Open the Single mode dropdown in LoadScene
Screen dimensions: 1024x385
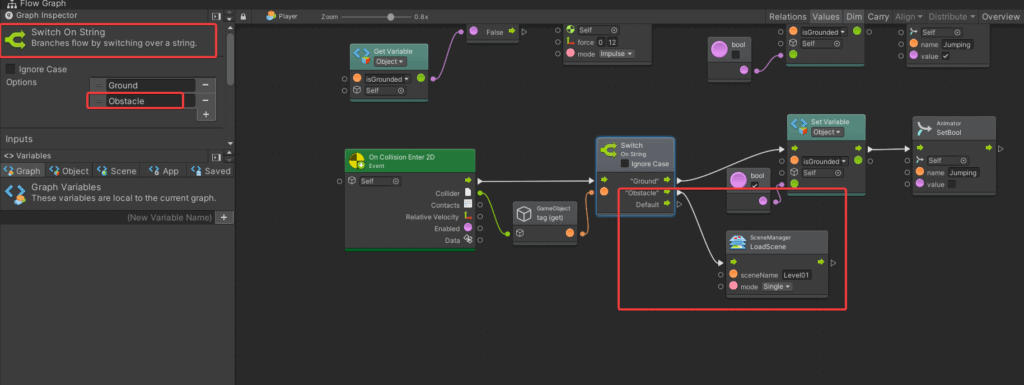pos(776,286)
